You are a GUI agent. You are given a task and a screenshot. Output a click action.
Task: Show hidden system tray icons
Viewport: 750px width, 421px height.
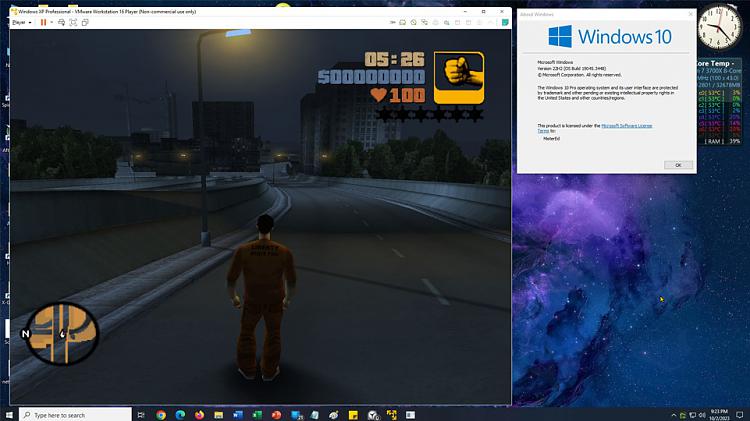pyautogui.click(x=674, y=415)
